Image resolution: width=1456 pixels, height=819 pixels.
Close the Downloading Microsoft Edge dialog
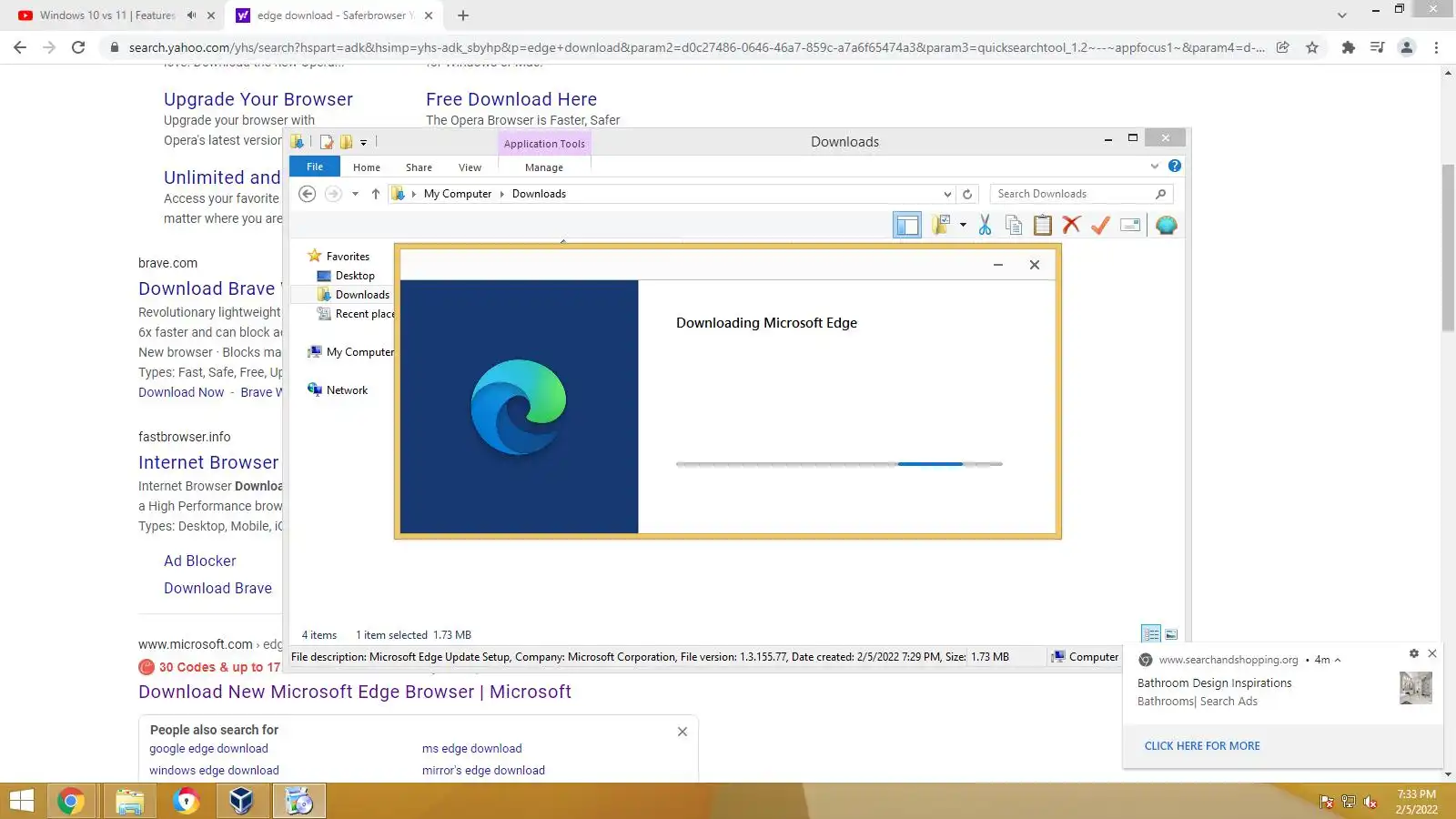(1035, 265)
